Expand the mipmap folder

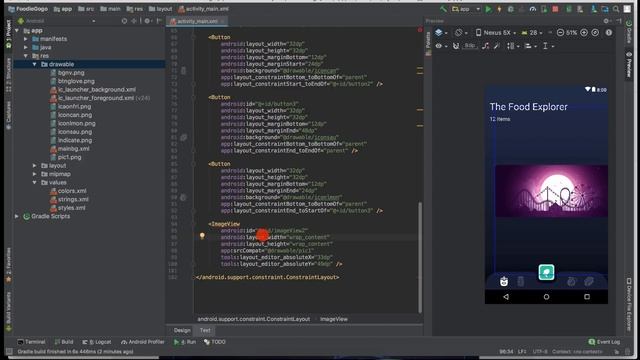(x=34, y=174)
